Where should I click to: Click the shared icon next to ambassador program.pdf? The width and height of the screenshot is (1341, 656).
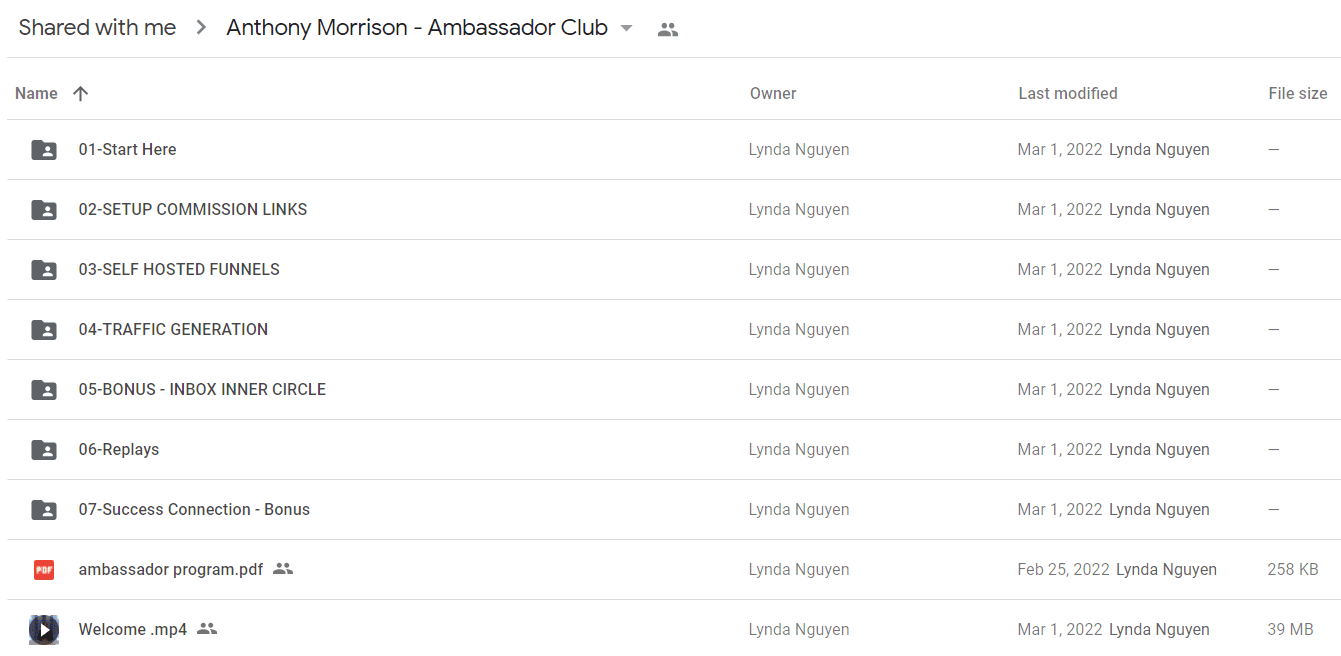tap(283, 569)
